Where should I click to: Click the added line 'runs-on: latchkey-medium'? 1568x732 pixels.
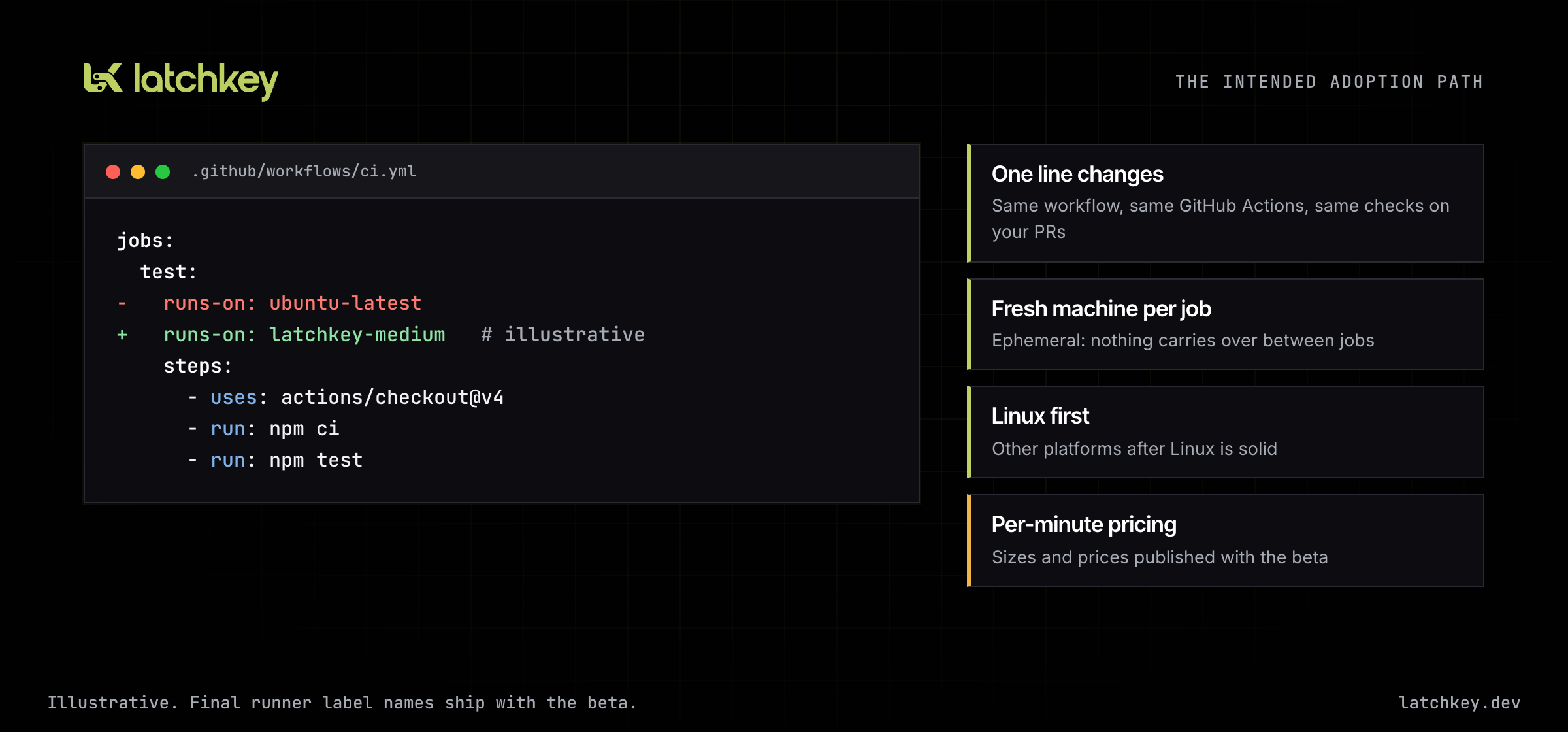(304, 335)
